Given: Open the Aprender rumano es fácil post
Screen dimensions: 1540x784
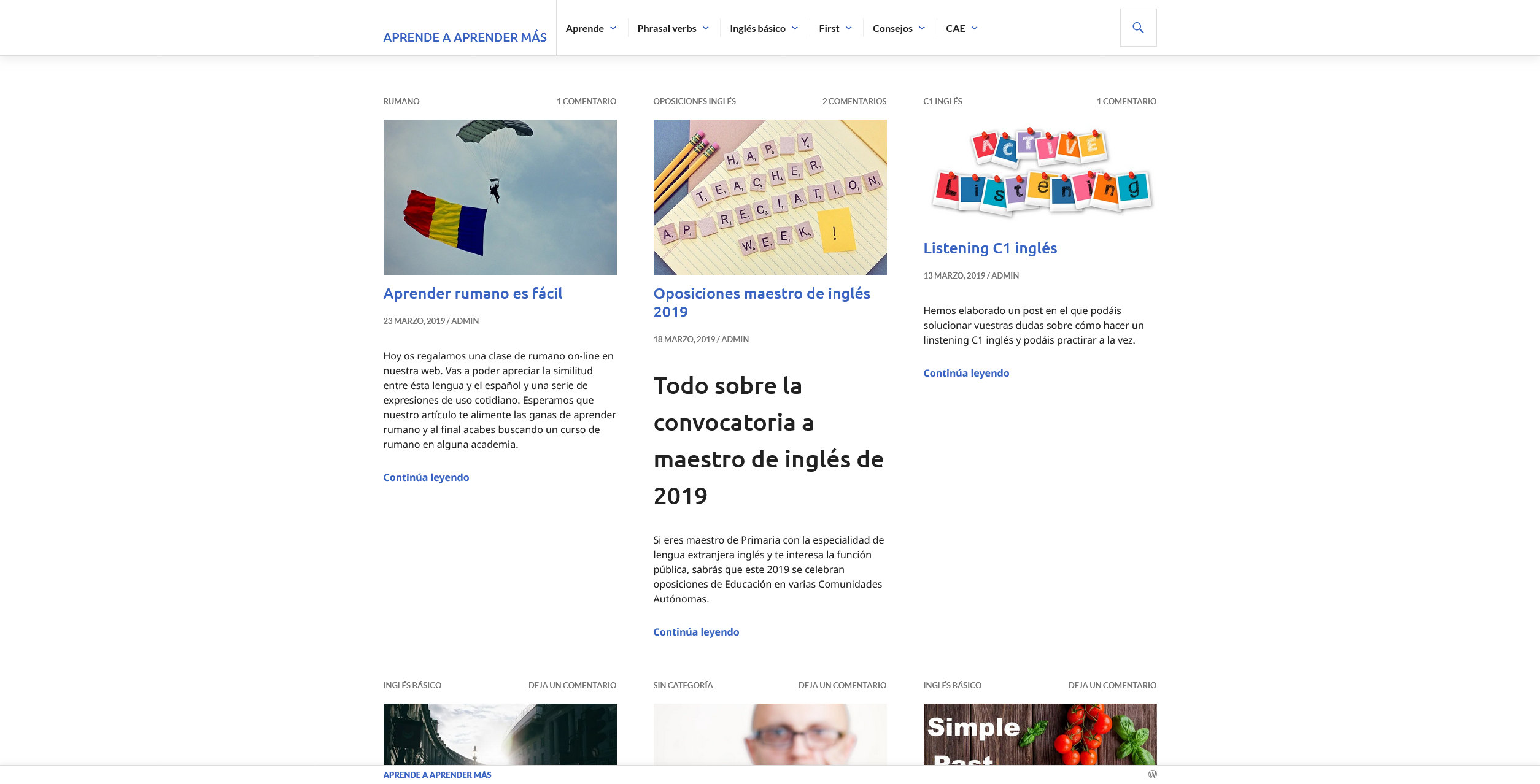Looking at the screenshot, I should pos(473,294).
